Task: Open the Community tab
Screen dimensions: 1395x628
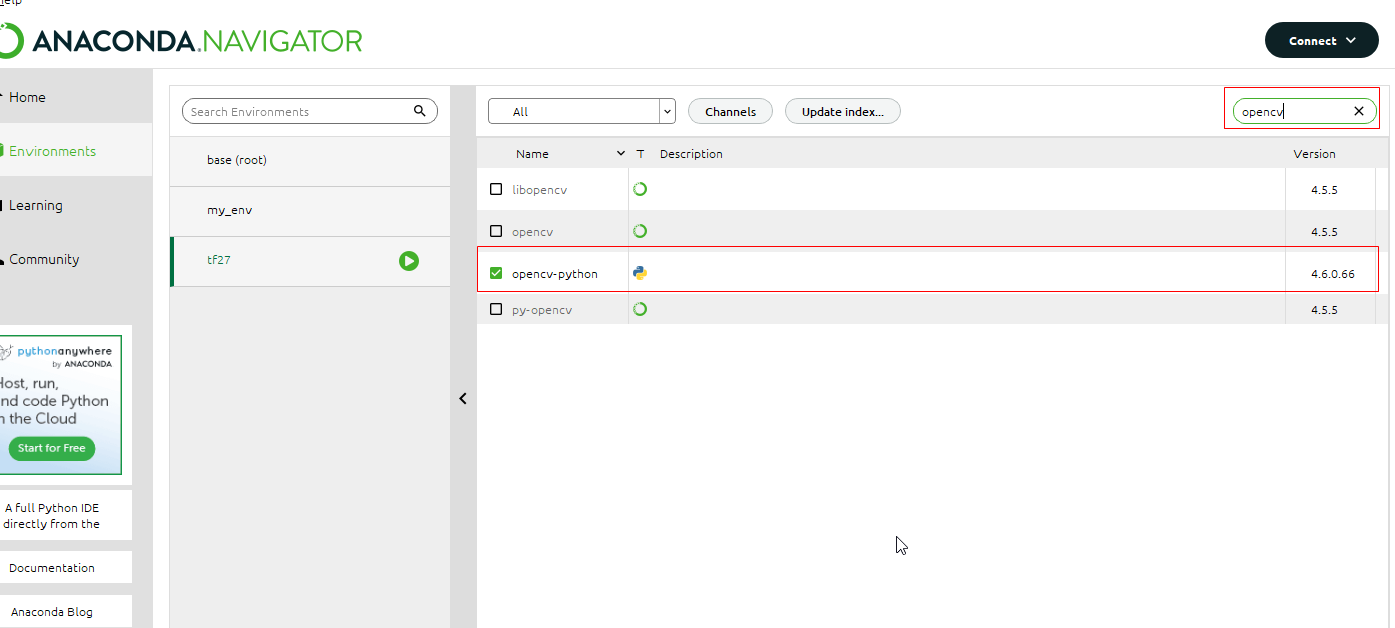Action: click(76, 259)
